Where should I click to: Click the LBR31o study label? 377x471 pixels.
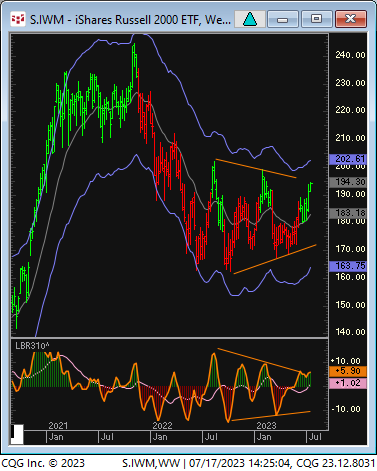[x=32, y=346]
